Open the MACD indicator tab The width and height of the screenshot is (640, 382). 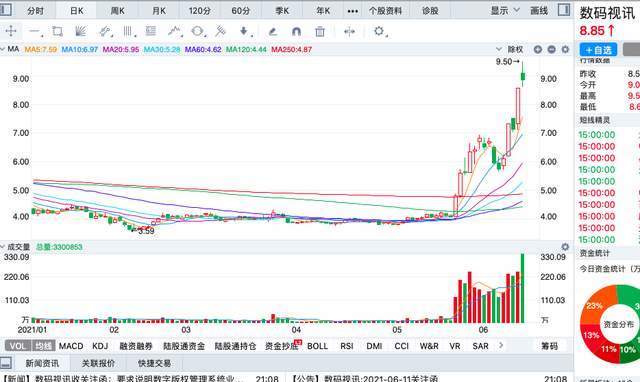(x=71, y=346)
